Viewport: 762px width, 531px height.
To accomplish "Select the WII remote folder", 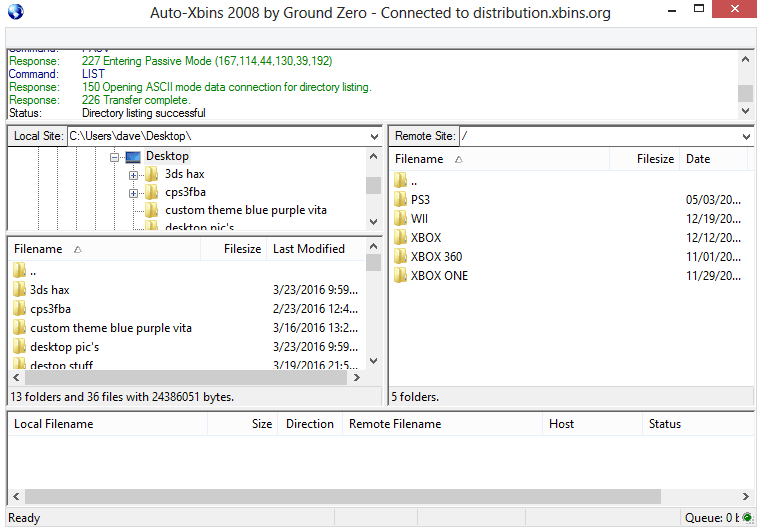I will tap(419, 219).
